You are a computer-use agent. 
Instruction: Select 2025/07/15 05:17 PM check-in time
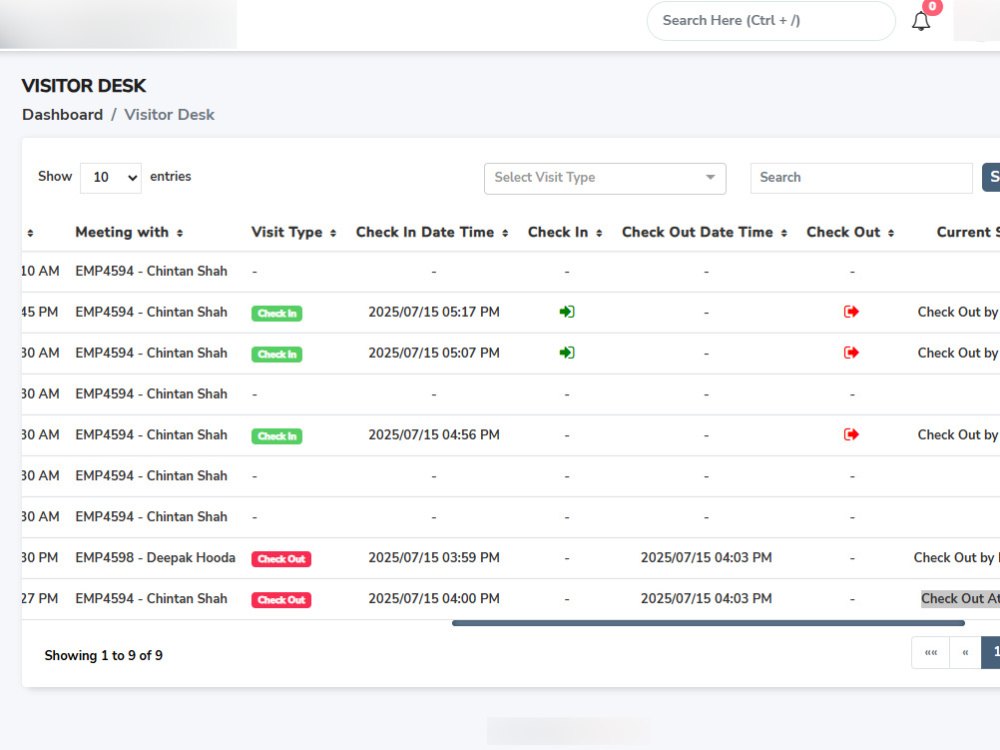(x=434, y=312)
